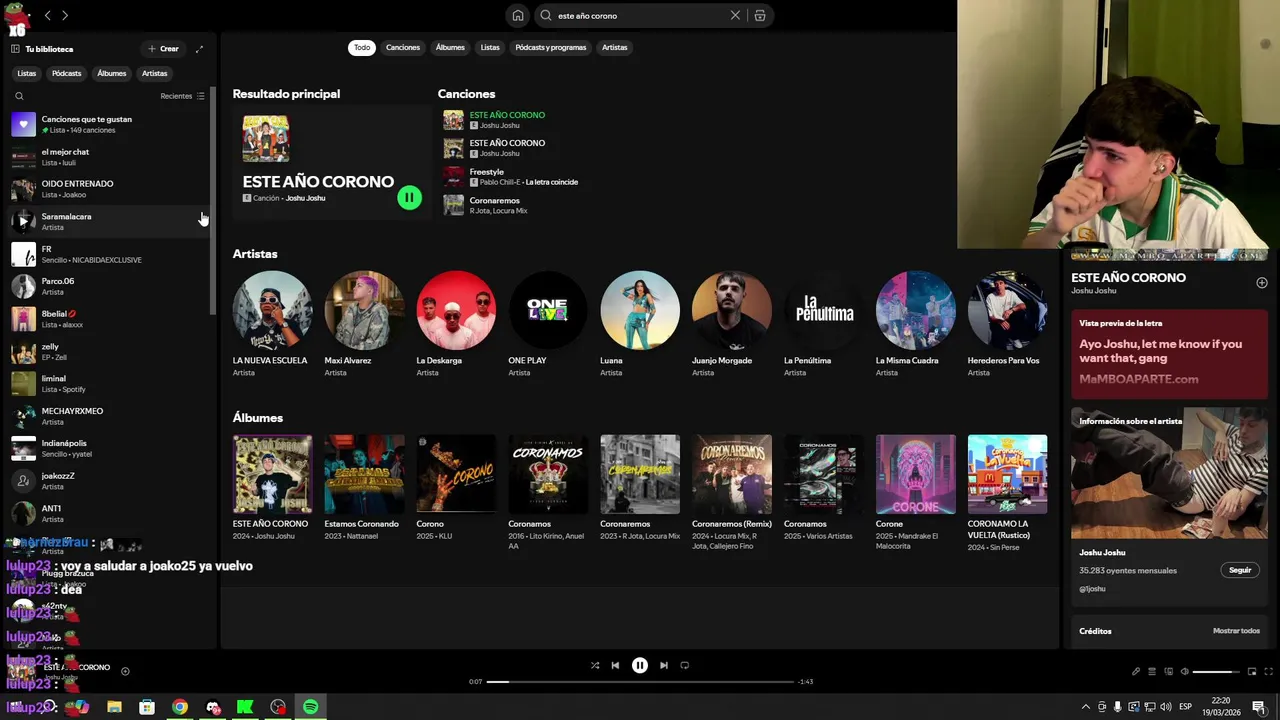Open Spotify home via house icon

518,16
